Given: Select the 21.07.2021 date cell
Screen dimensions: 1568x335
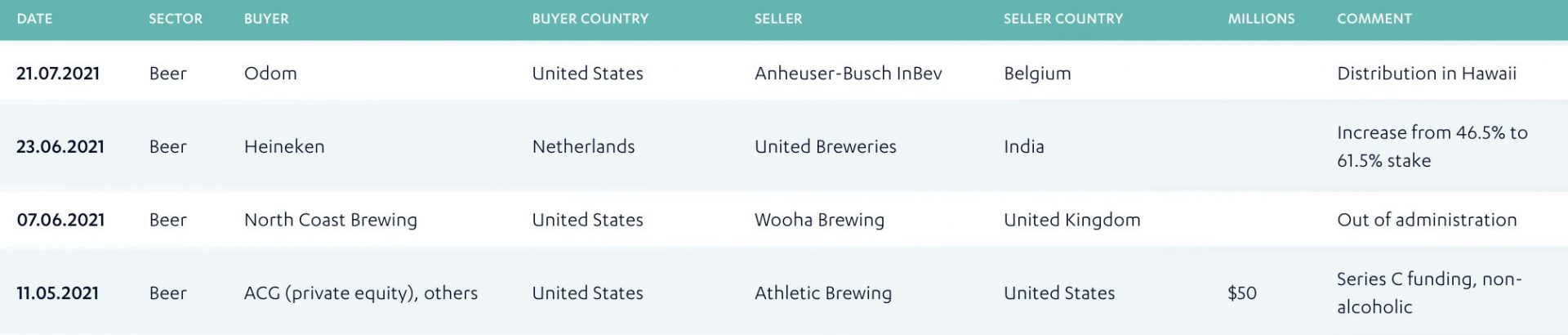Looking at the screenshot, I should coord(58,74).
